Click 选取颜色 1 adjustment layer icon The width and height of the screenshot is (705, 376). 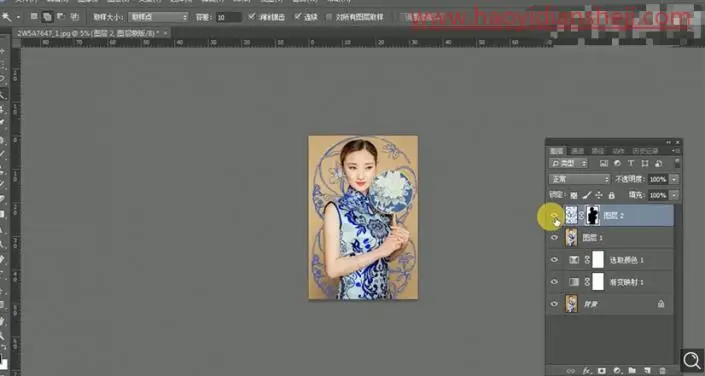pyautogui.click(x=574, y=260)
